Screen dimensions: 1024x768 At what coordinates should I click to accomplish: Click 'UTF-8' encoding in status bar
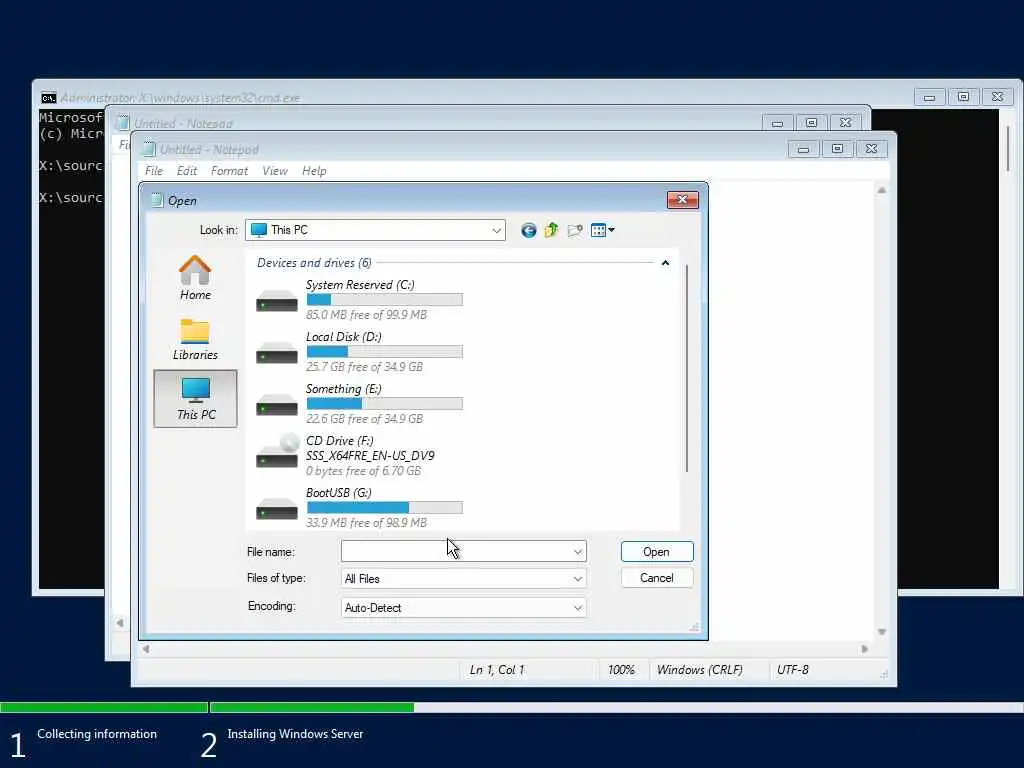coord(792,670)
